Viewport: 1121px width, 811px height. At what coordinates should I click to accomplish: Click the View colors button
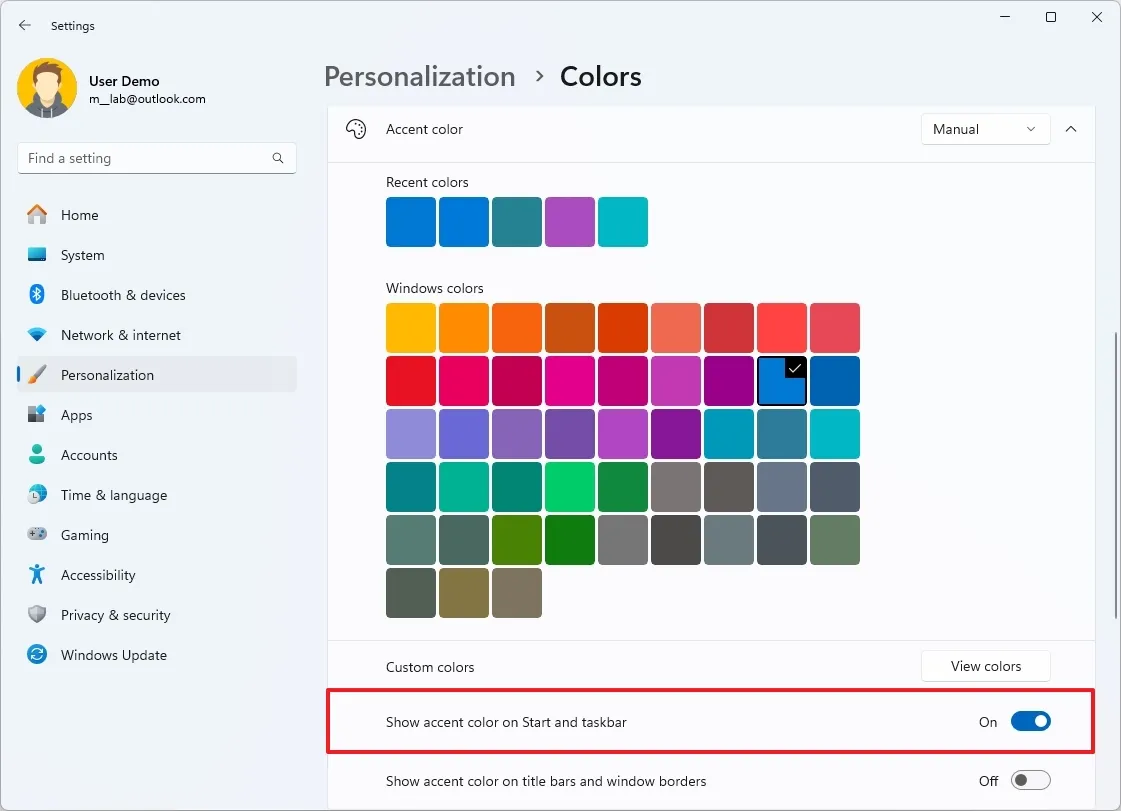point(985,666)
